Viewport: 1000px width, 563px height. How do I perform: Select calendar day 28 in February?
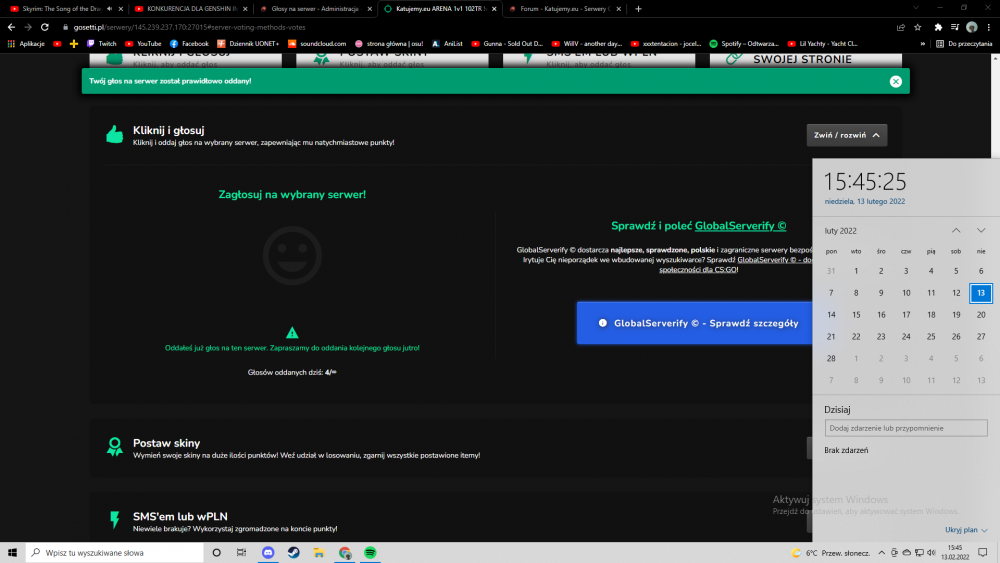tap(831, 358)
